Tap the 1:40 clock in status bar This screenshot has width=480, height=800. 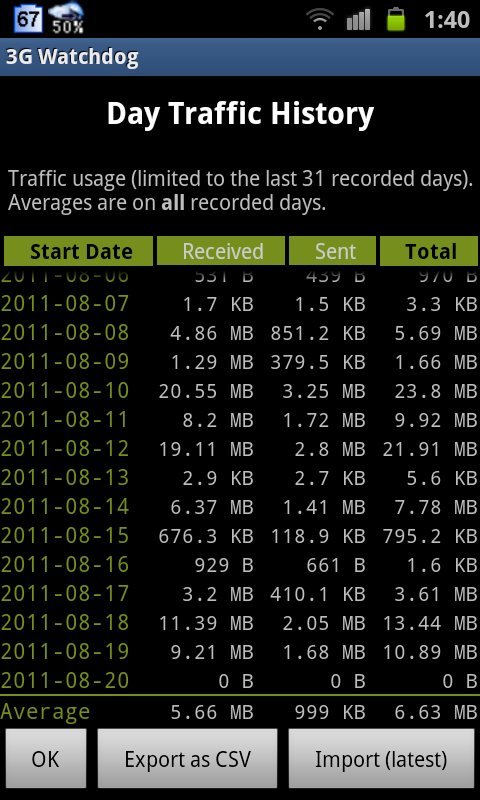447,19
